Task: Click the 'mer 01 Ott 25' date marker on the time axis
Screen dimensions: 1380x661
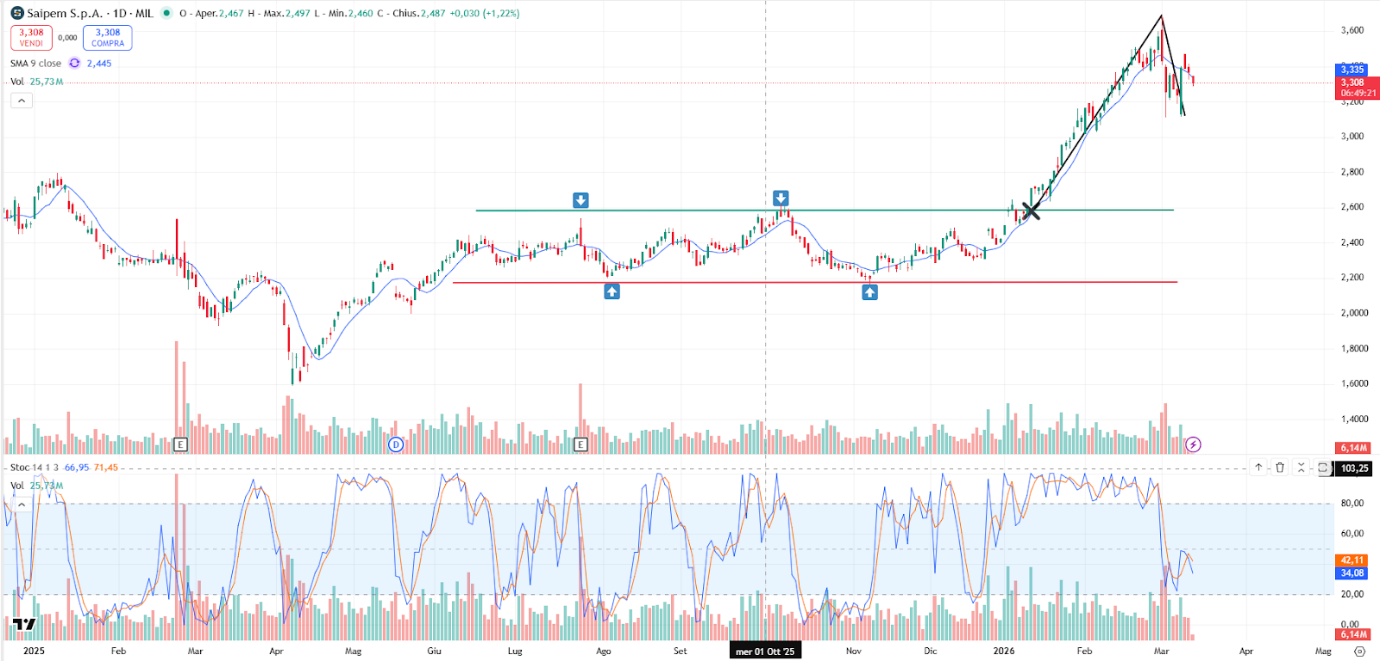Action: pyautogui.click(x=766, y=649)
